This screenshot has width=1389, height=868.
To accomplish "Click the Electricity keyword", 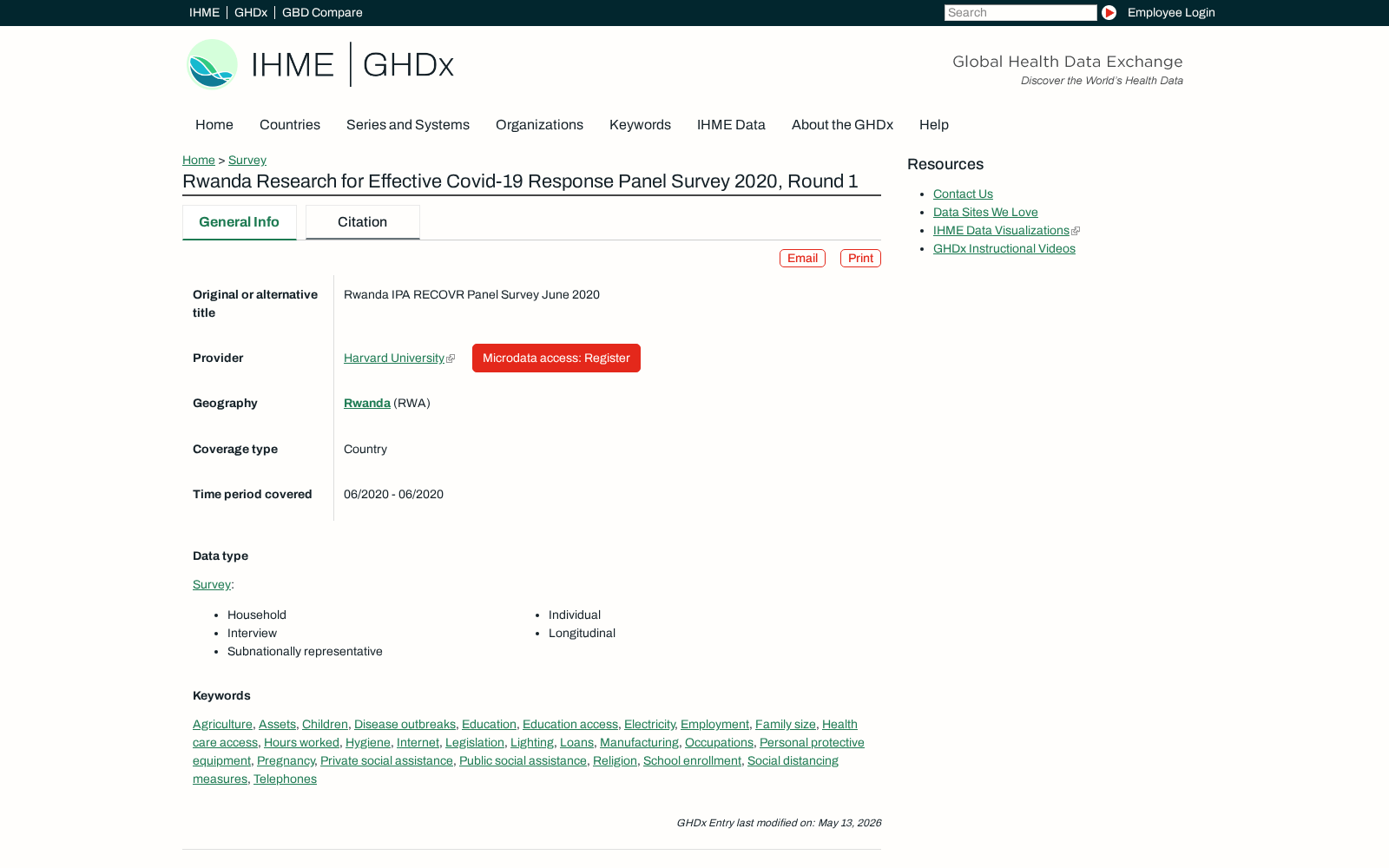I will click(649, 725).
